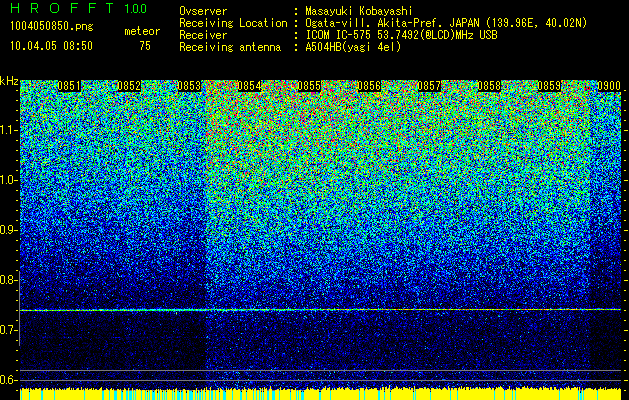
Task: Click the Ovserver field label
Action: (203, 11)
